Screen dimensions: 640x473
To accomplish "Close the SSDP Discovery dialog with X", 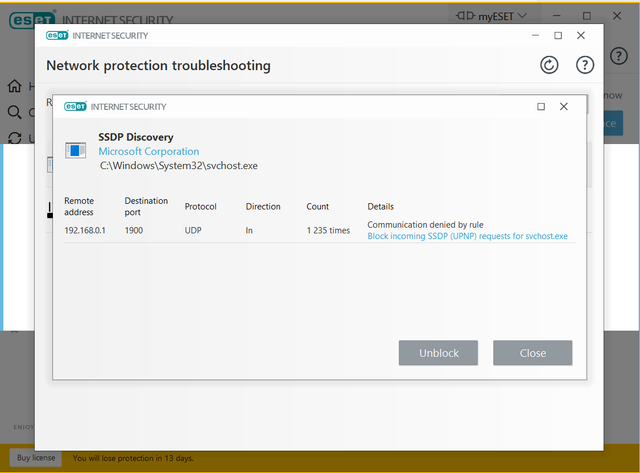I will click(564, 107).
